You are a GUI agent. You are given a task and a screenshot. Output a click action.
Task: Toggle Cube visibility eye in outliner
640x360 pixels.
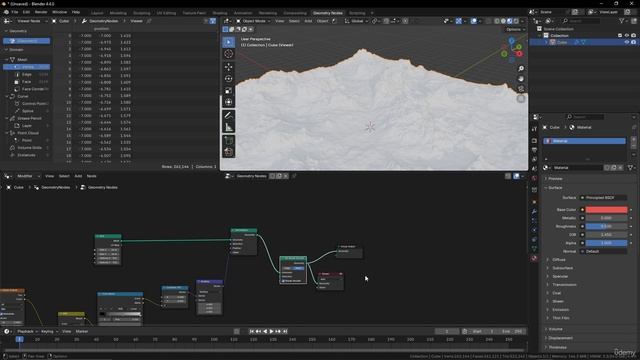(x=627, y=42)
